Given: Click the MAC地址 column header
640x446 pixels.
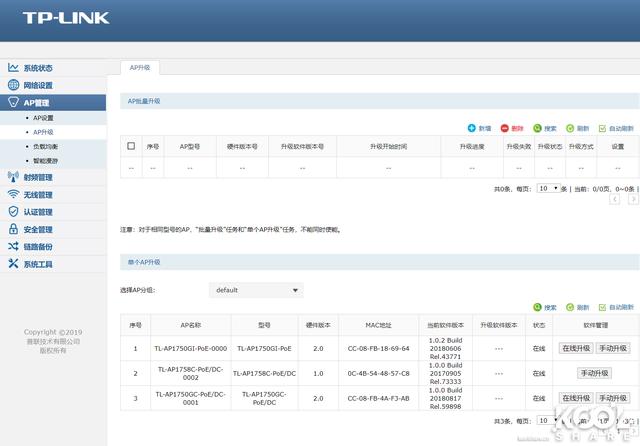Looking at the screenshot, I should [378, 325].
